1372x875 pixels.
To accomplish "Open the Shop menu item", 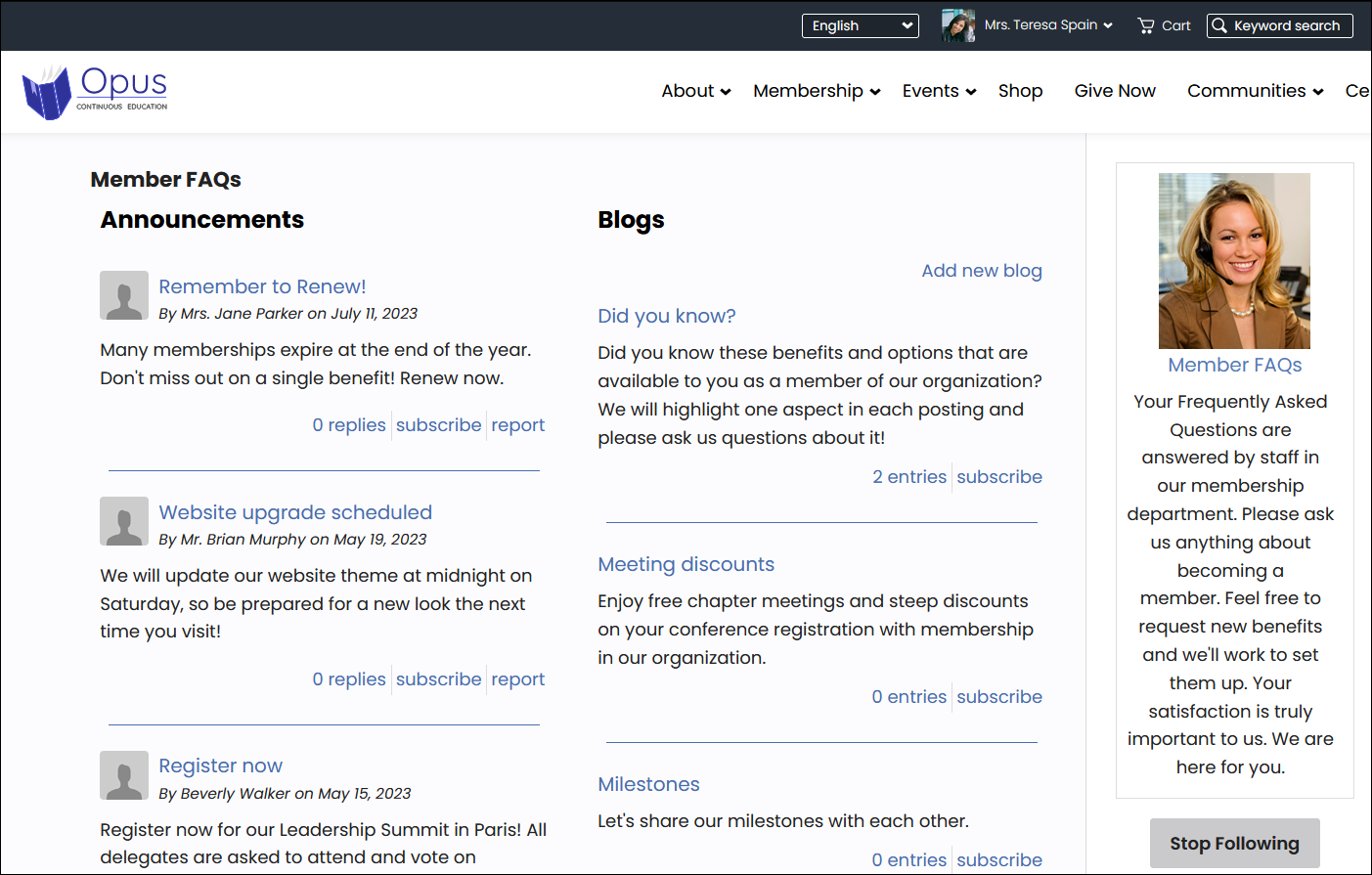I will [x=1020, y=91].
